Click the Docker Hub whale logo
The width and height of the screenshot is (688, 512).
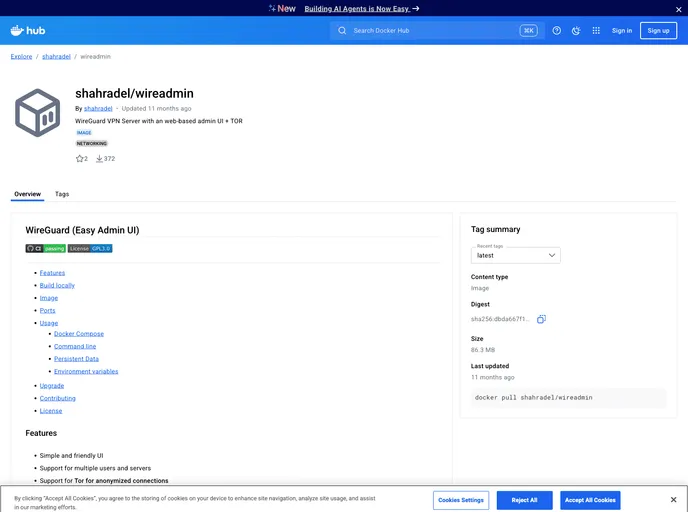coord(28,30)
